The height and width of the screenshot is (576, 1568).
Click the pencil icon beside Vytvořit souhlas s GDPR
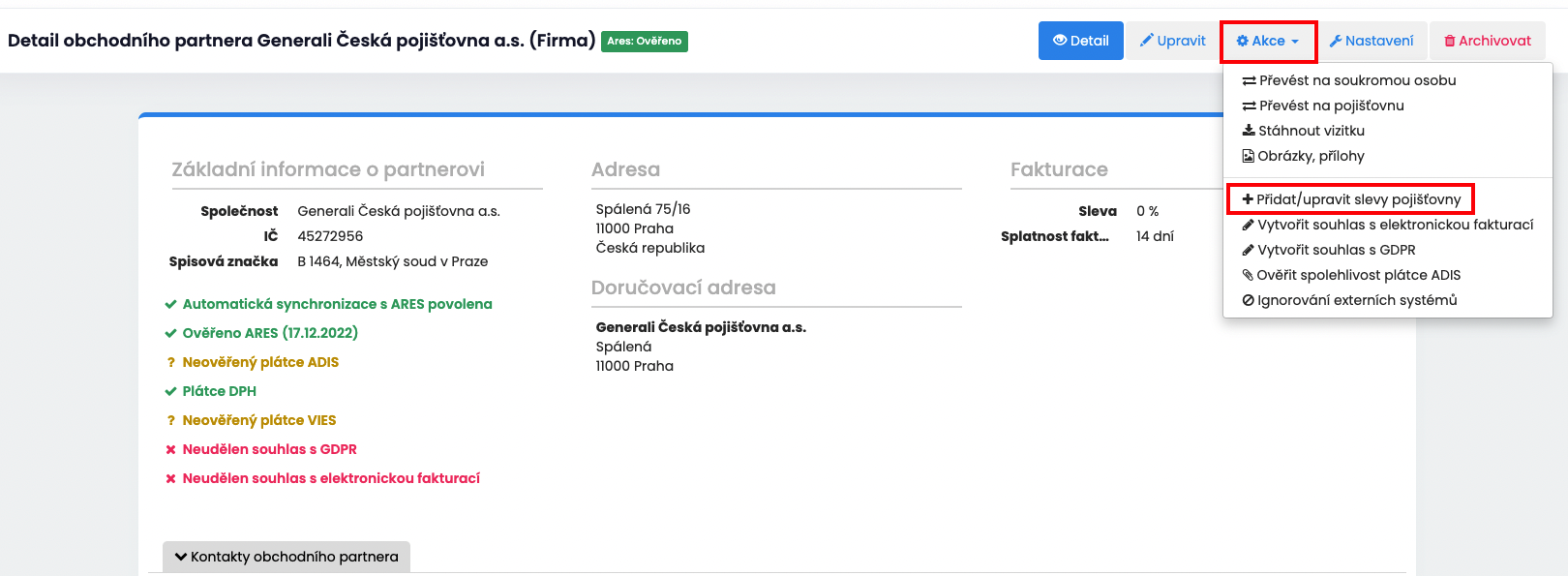(x=1249, y=250)
